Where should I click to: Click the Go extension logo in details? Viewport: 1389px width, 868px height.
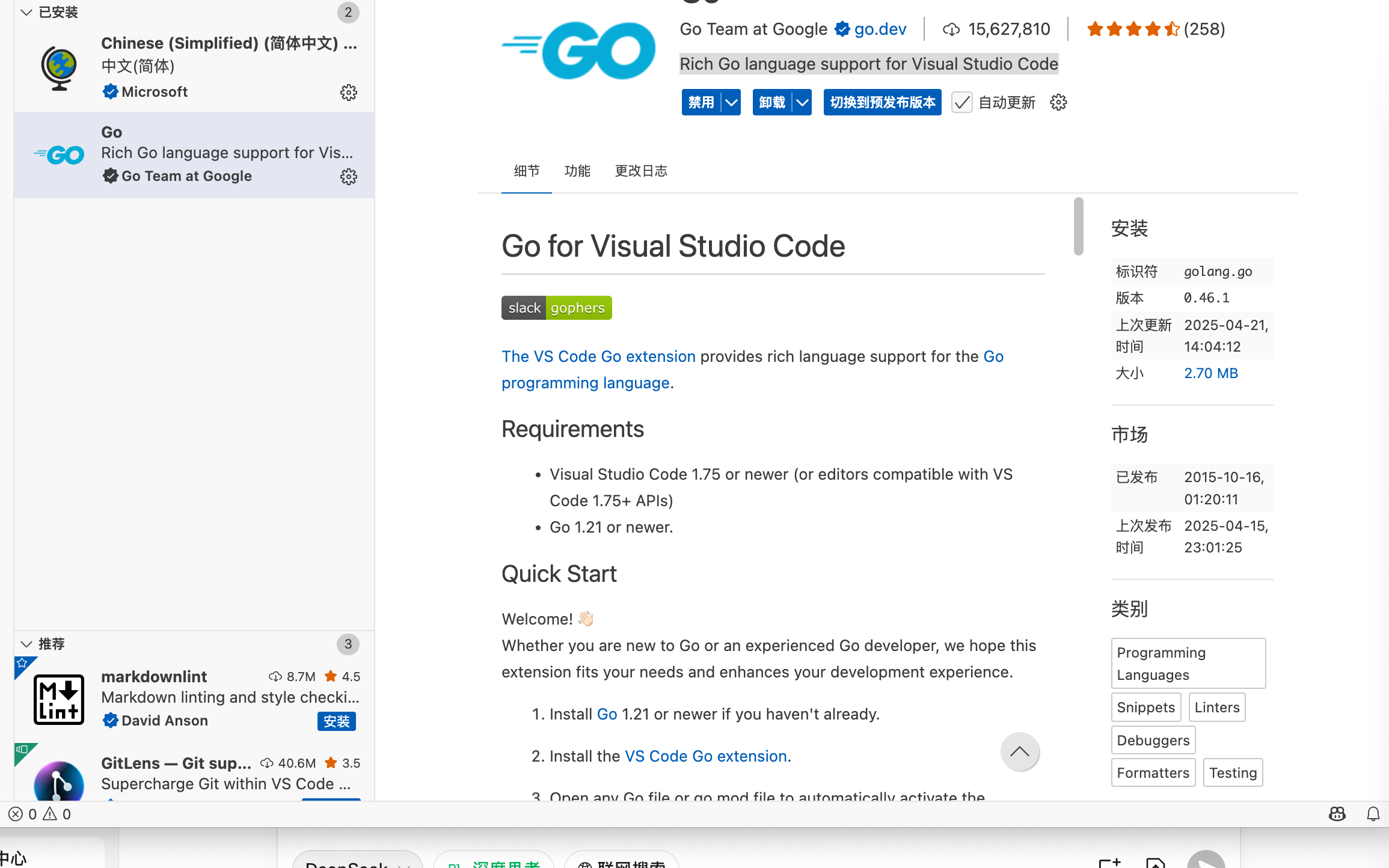pyautogui.click(x=578, y=50)
